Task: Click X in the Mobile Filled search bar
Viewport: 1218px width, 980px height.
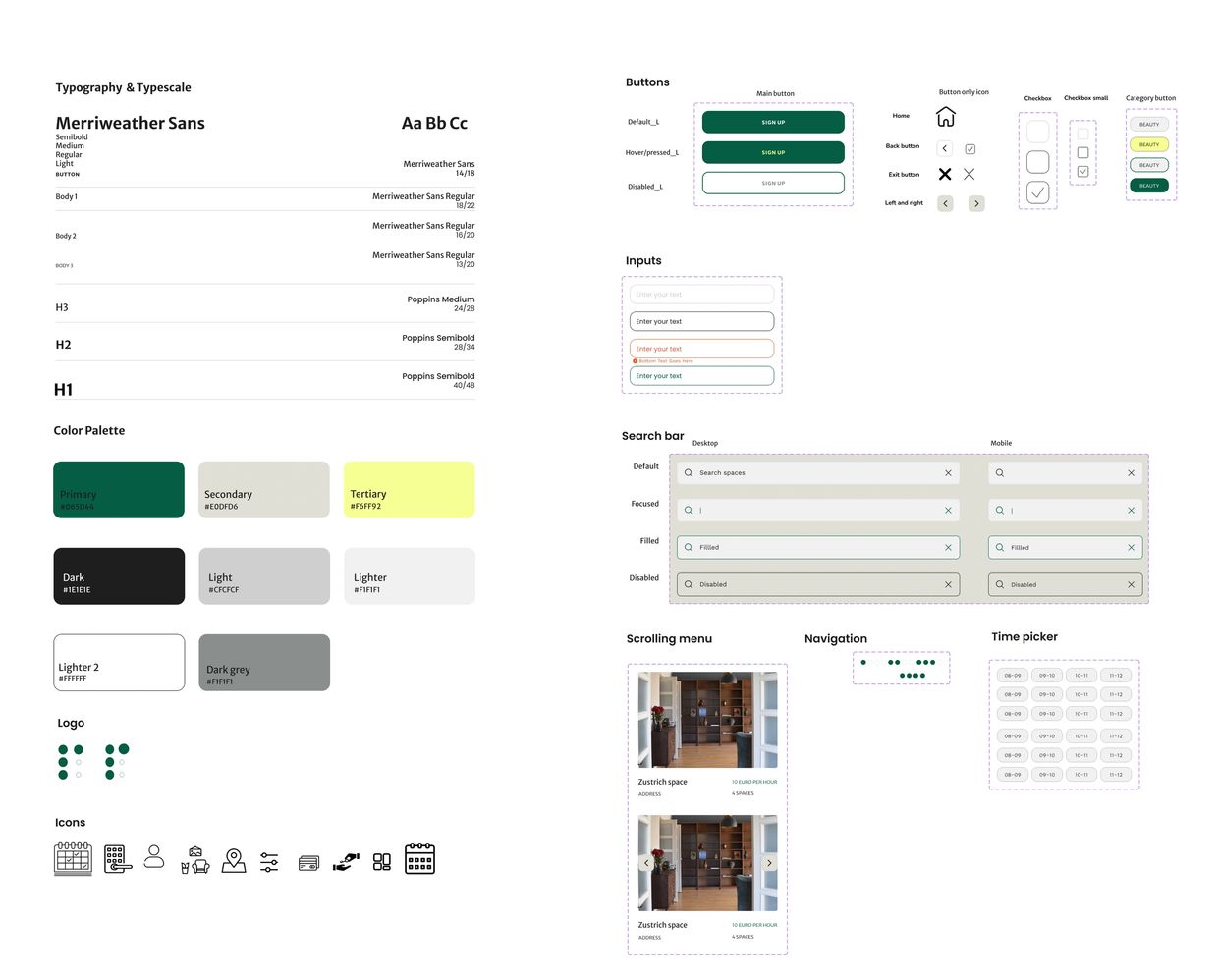Action: coord(1131,548)
